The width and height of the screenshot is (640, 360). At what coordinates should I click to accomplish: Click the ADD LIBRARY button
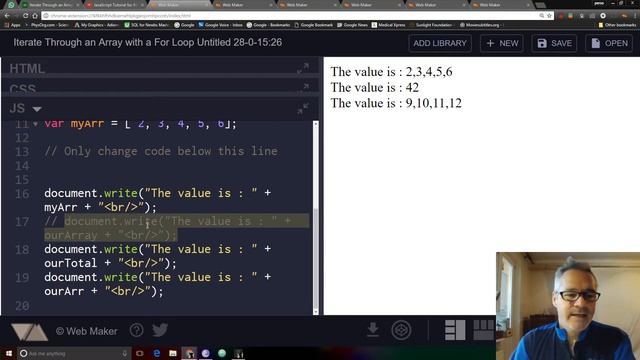pyautogui.click(x=440, y=43)
